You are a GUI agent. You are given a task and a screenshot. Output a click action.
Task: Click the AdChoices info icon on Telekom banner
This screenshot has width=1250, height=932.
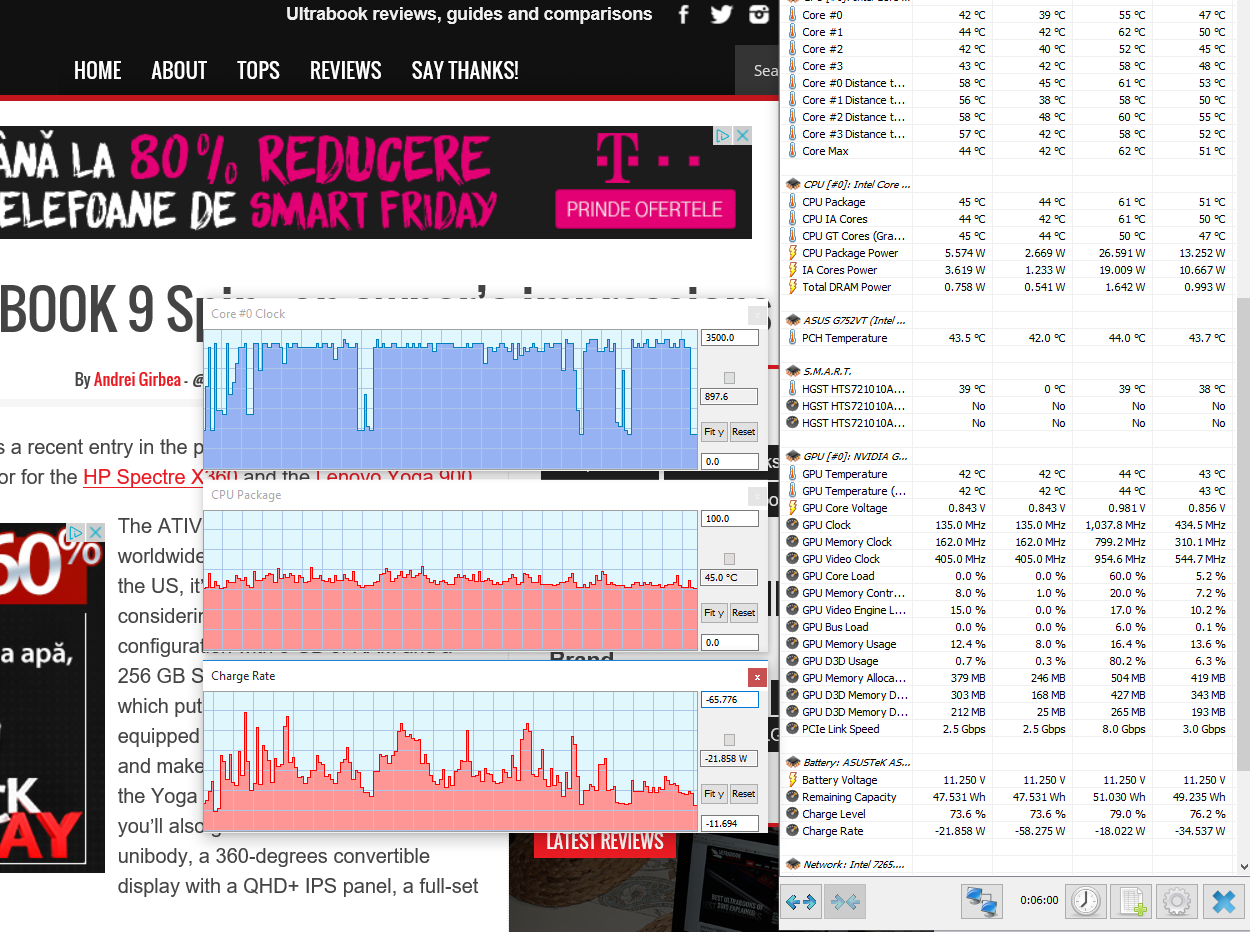724,135
